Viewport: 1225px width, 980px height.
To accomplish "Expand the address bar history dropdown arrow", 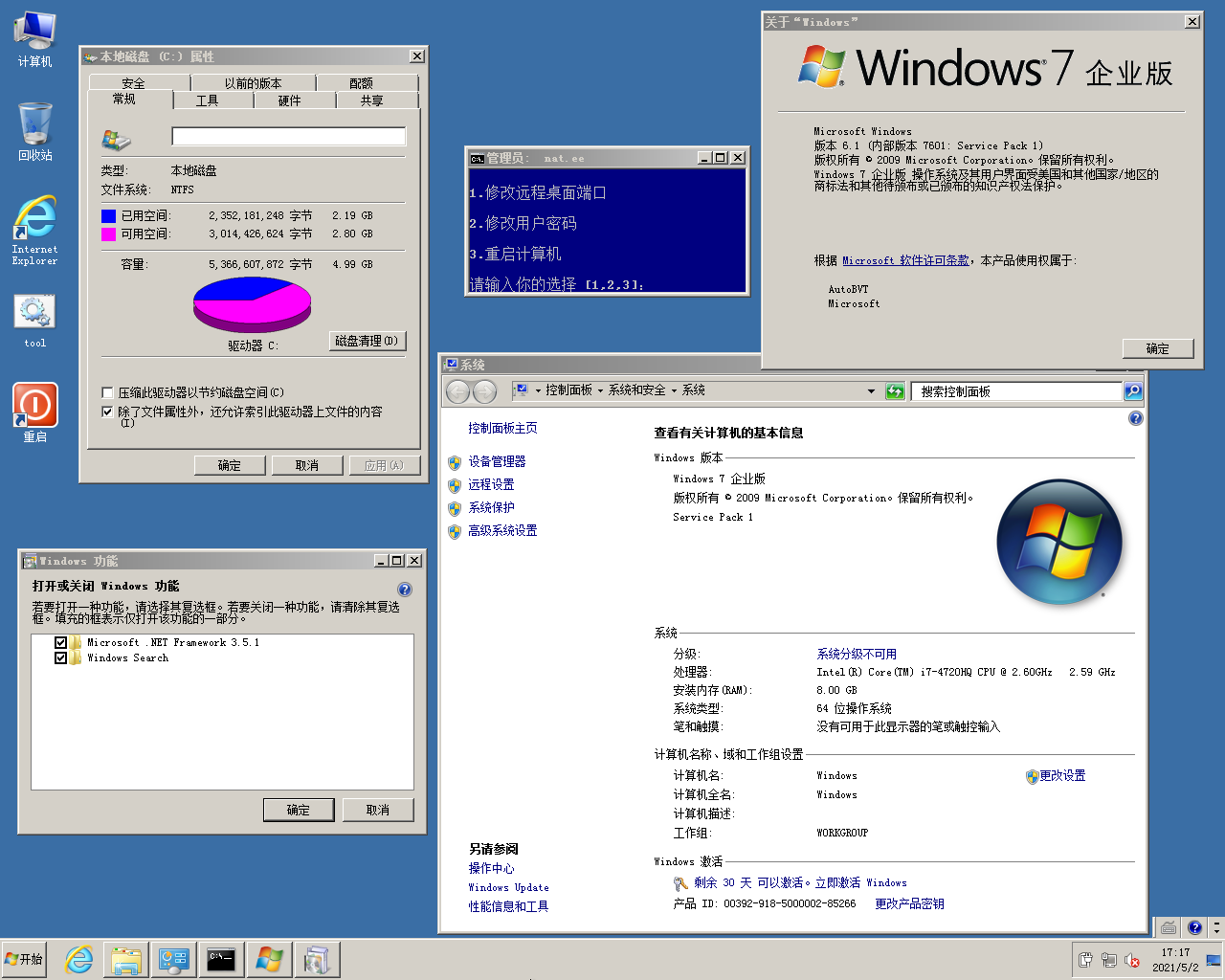I will pos(871,390).
